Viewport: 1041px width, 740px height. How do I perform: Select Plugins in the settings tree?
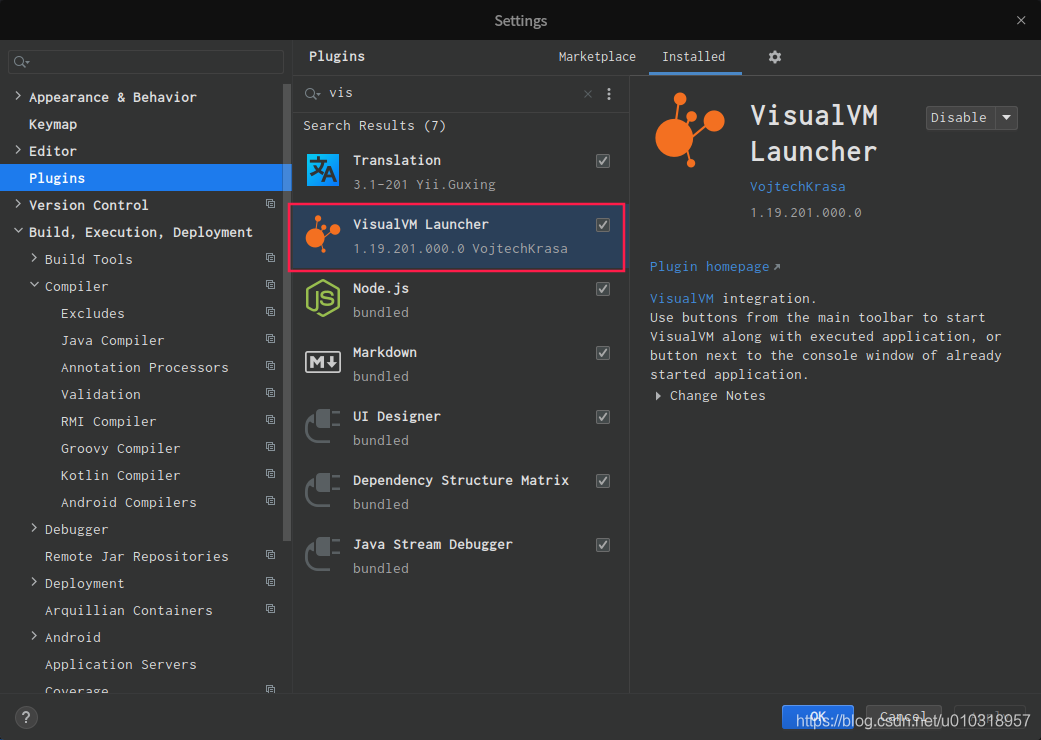coord(145,178)
